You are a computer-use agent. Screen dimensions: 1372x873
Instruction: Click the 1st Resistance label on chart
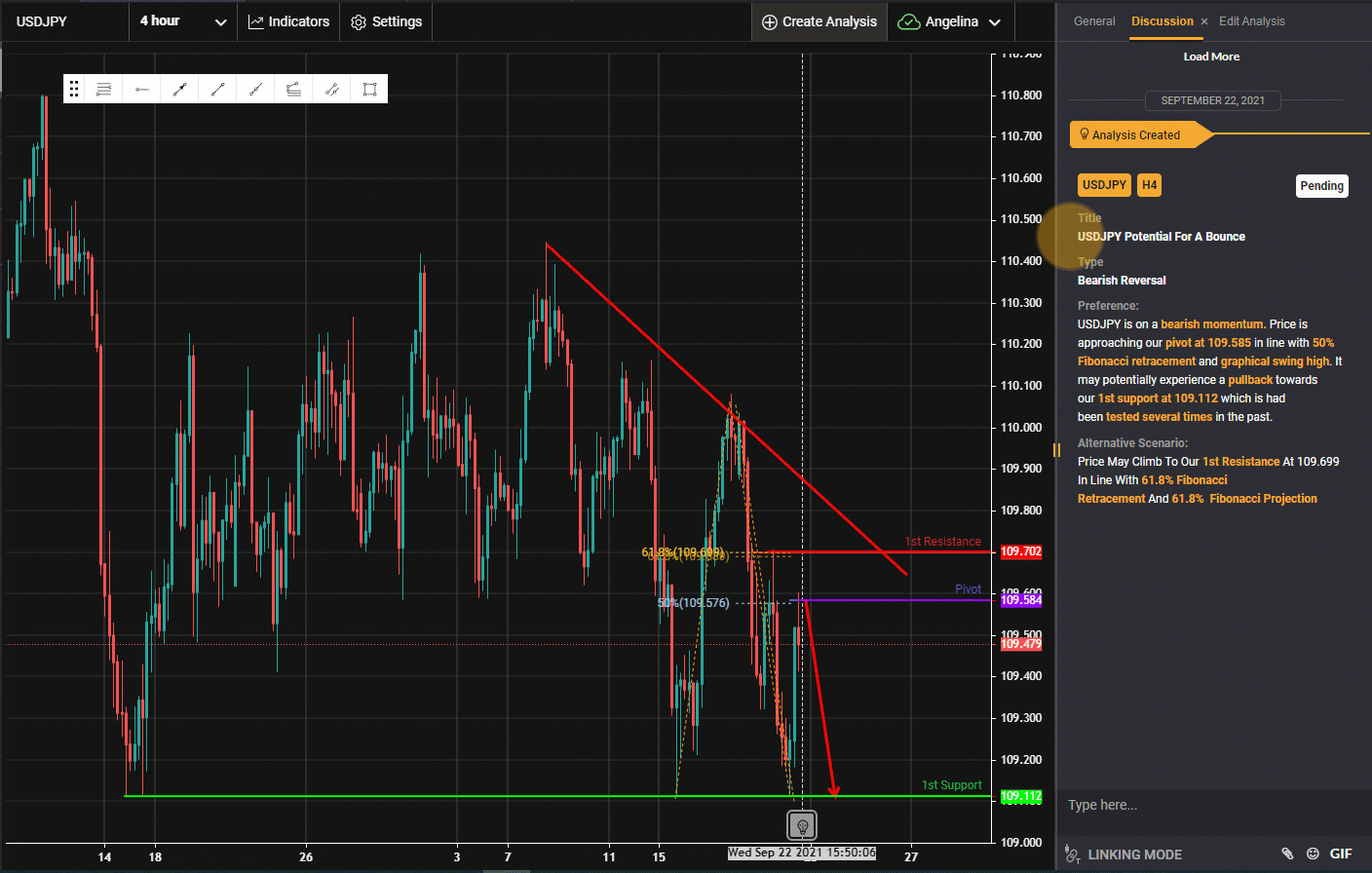[942, 542]
